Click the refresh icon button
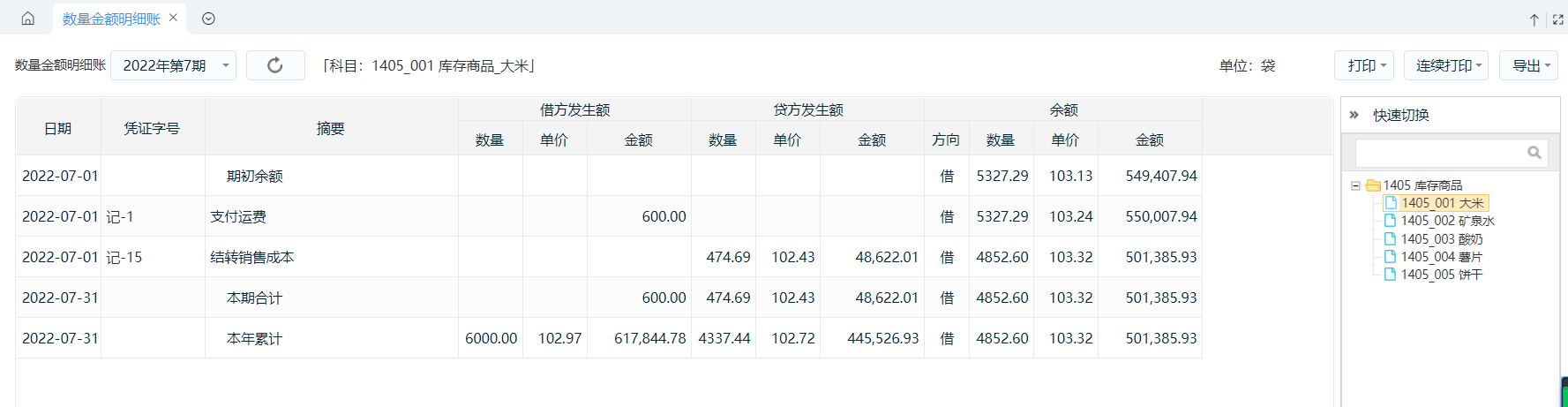Image resolution: width=1568 pixels, height=407 pixels. 275,65
